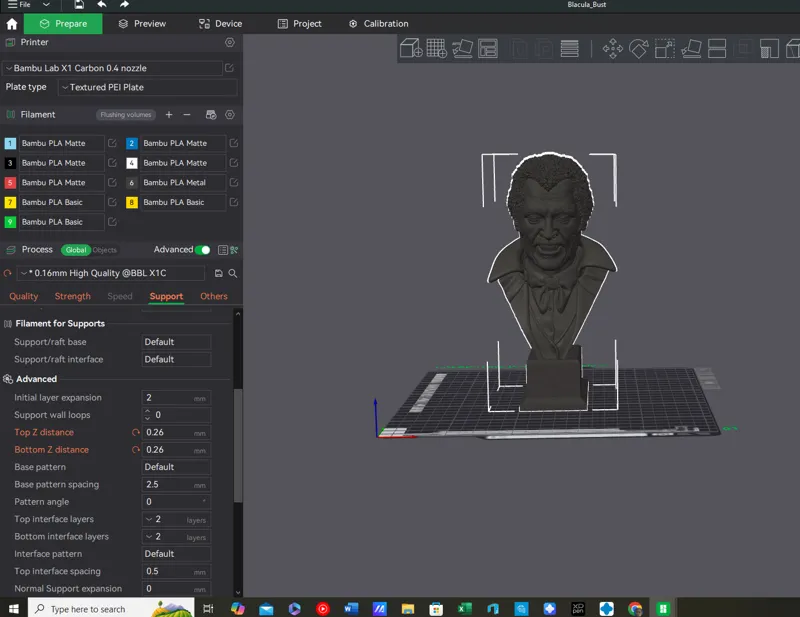800x617 pixels.
Task: Open the filament 2 Bambu PLA Matte dropdown
Action: tap(182, 143)
